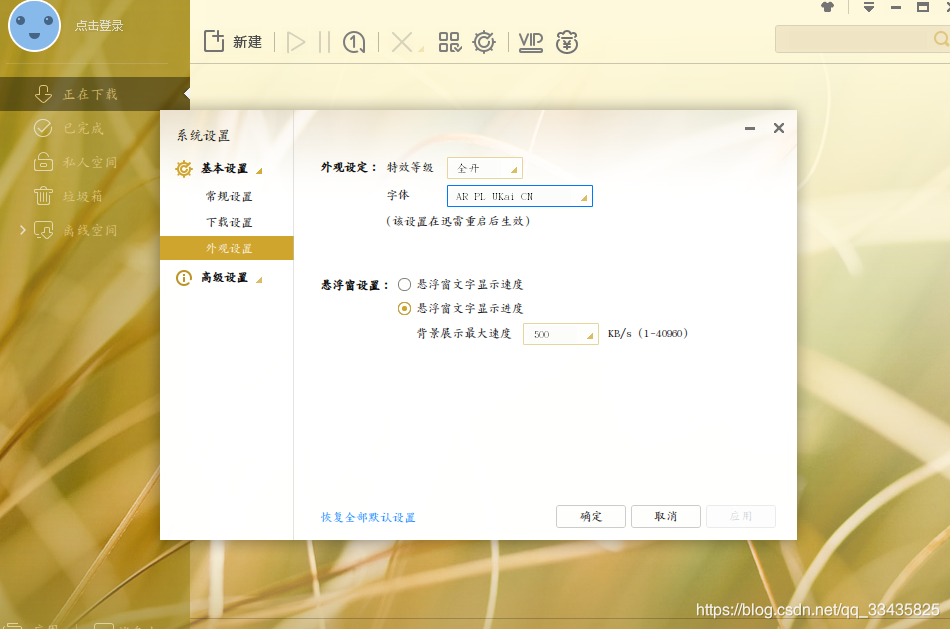Open the money bag icon
Viewport: 950px width, 629px height.
[x=566, y=42]
